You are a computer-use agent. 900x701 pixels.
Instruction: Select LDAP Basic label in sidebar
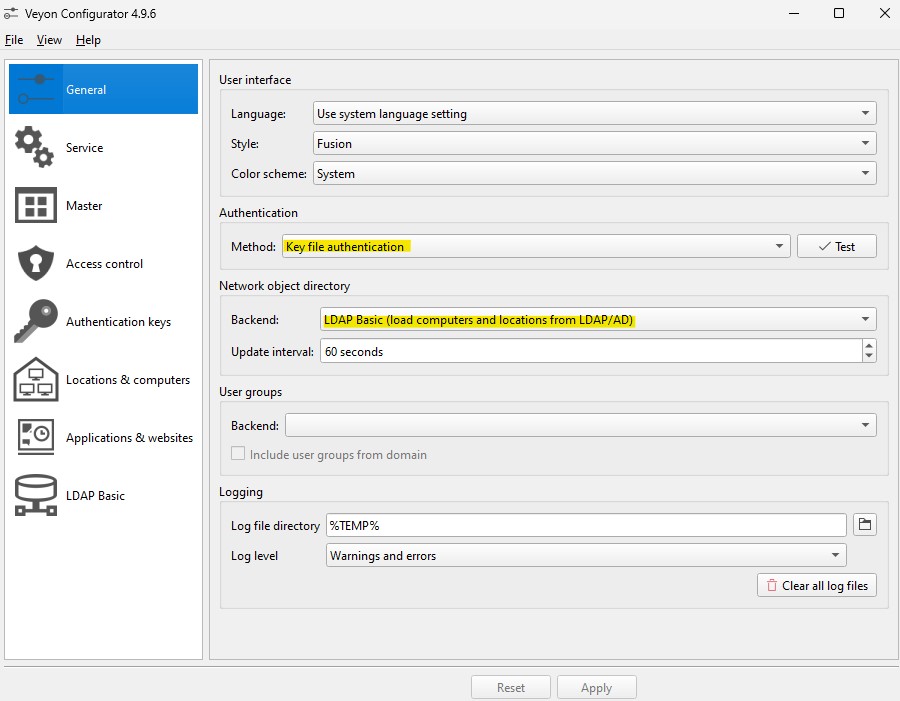click(x=95, y=495)
